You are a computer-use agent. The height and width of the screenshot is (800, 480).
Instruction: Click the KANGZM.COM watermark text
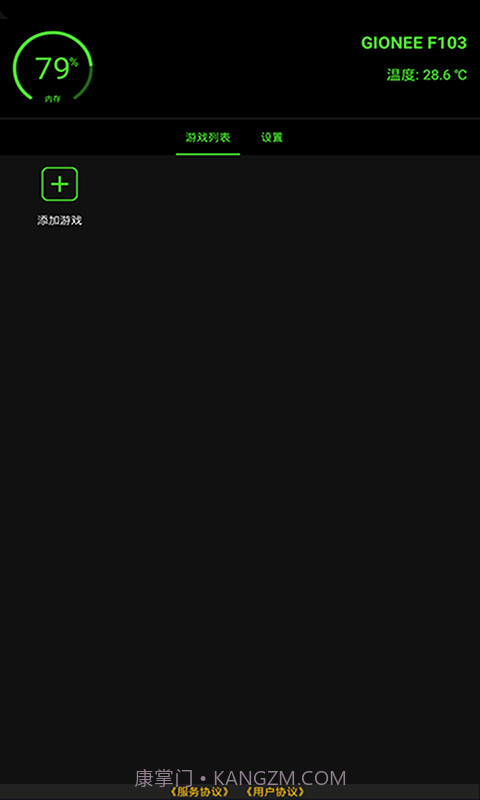280,778
